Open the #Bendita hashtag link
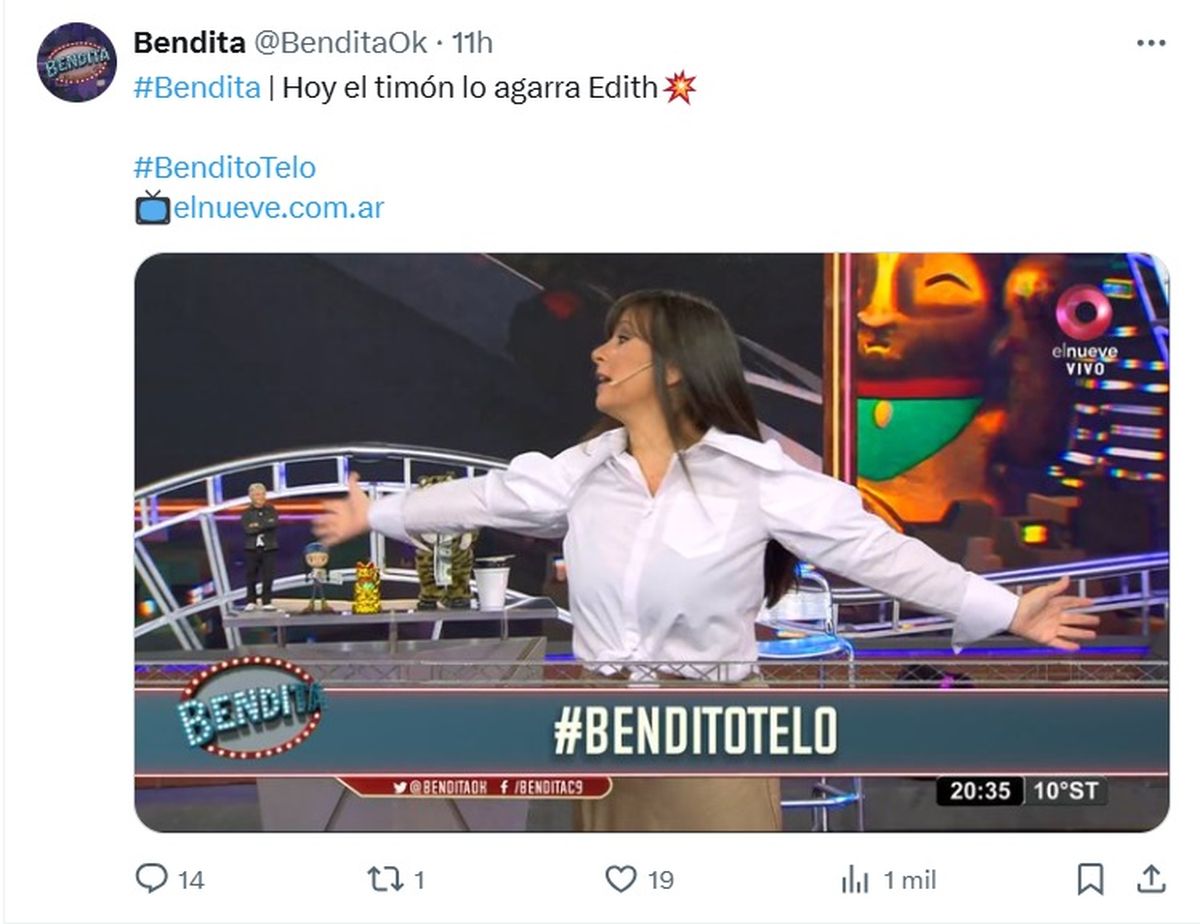This screenshot has width=1200, height=924. coord(197,88)
